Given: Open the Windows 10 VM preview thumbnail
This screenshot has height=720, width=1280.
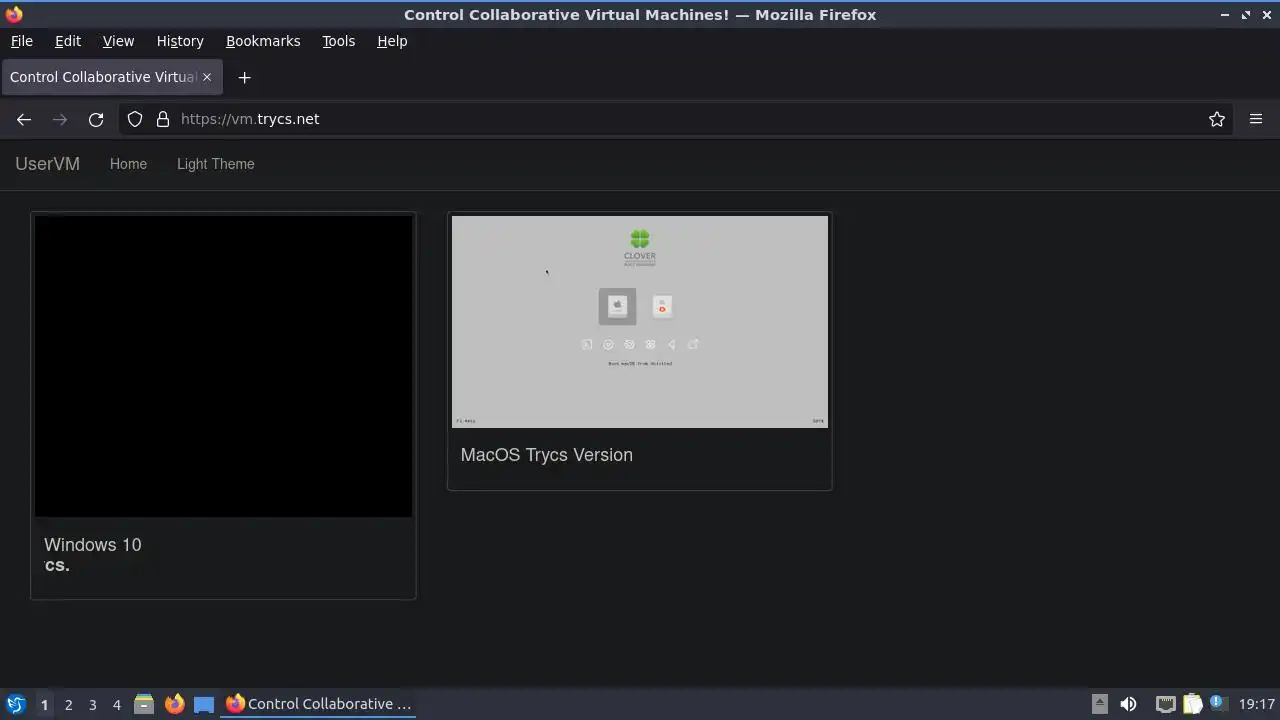Looking at the screenshot, I should coord(223,366).
